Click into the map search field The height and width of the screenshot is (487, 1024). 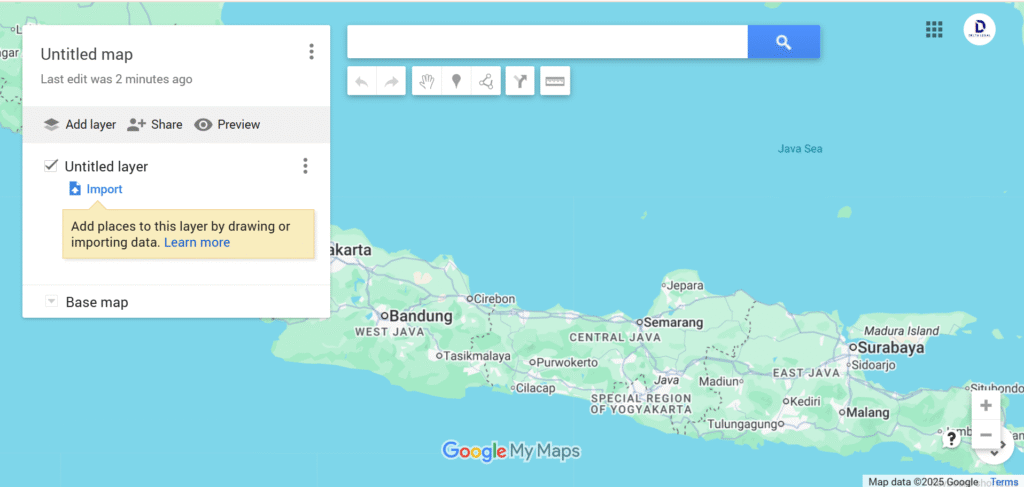click(547, 42)
